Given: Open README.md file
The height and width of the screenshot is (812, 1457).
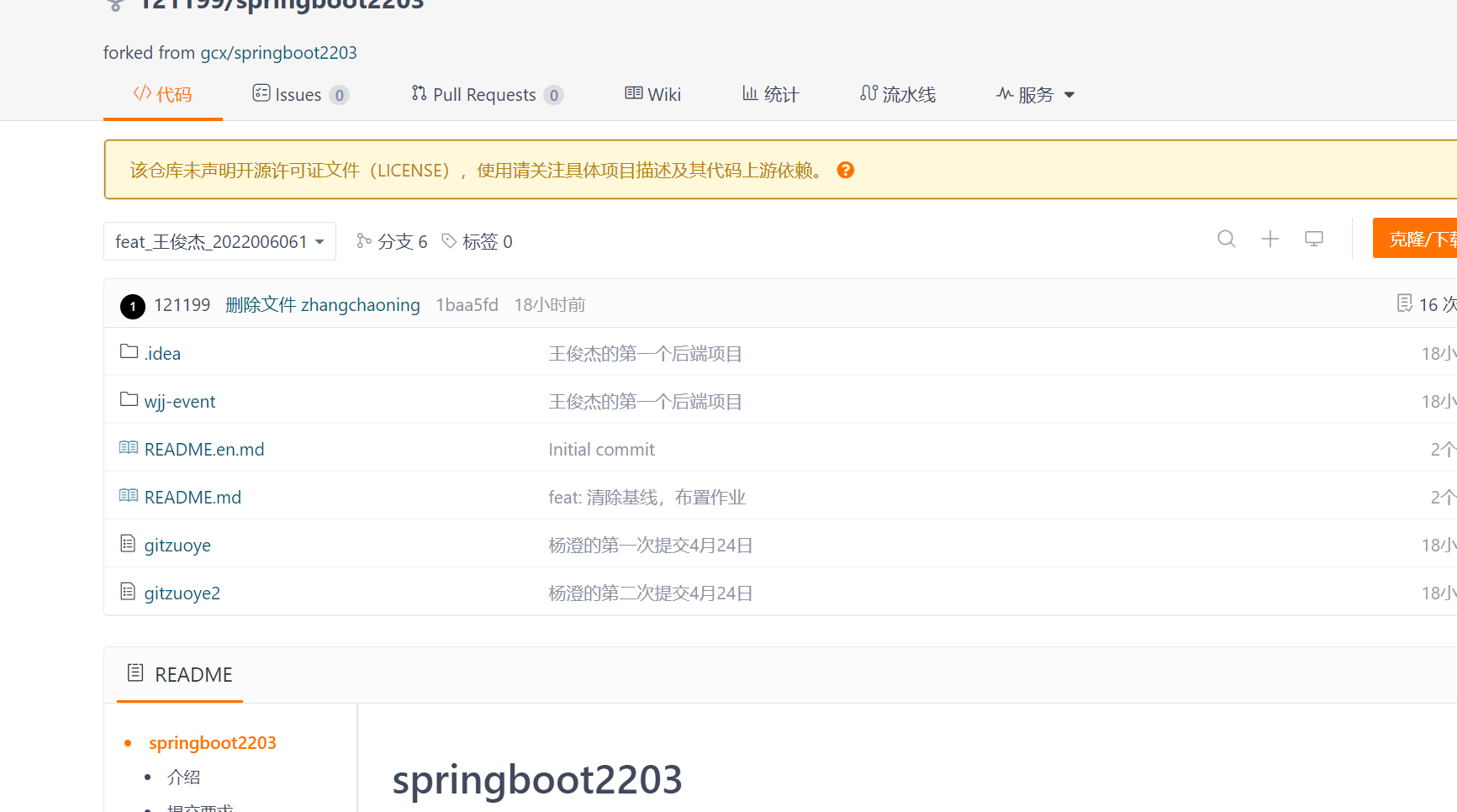Looking at the screenshot, I should coord(193,497).
